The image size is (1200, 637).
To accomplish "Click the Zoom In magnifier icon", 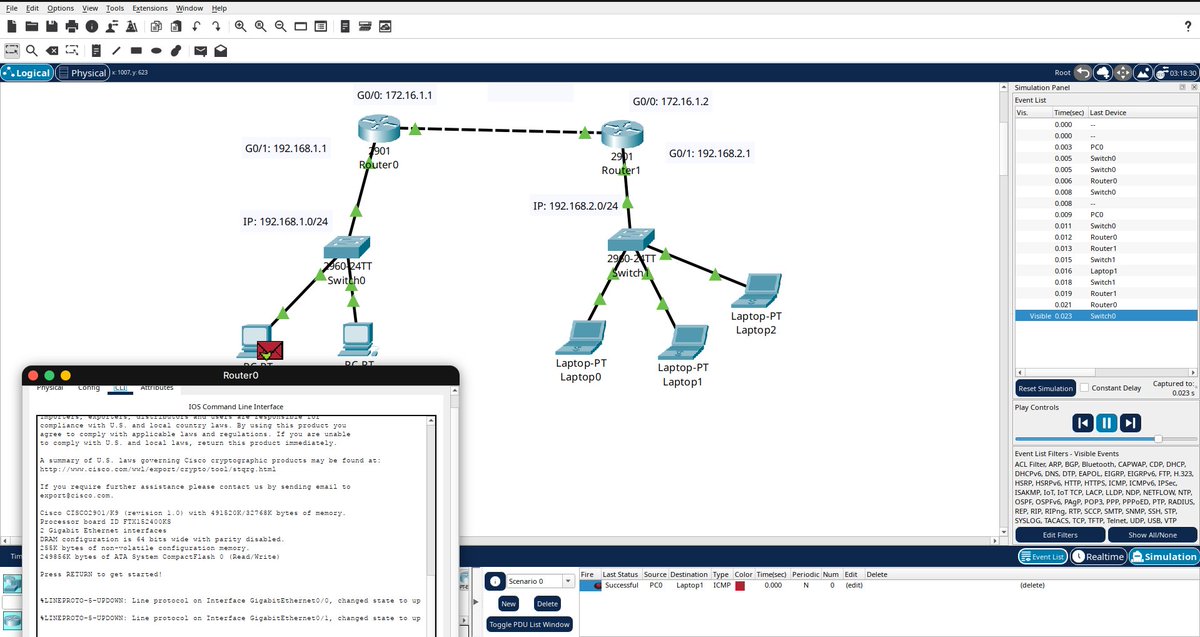I will [240, 26].
